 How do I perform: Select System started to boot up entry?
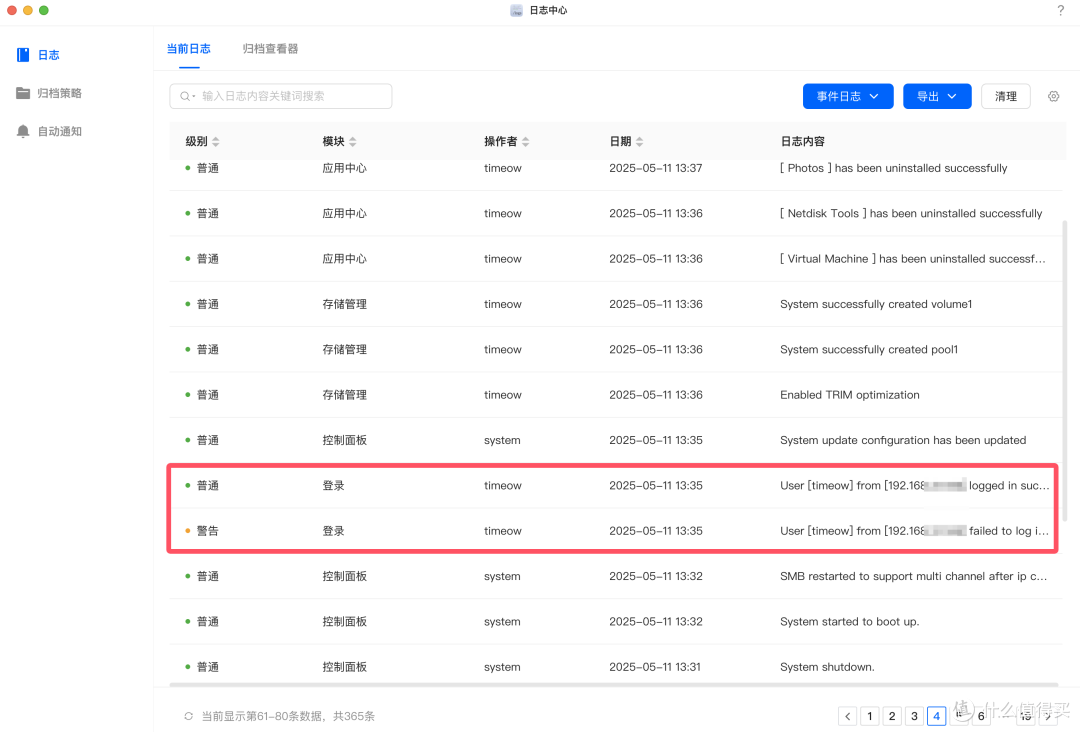pyautogui.click(x=615, y=622)
